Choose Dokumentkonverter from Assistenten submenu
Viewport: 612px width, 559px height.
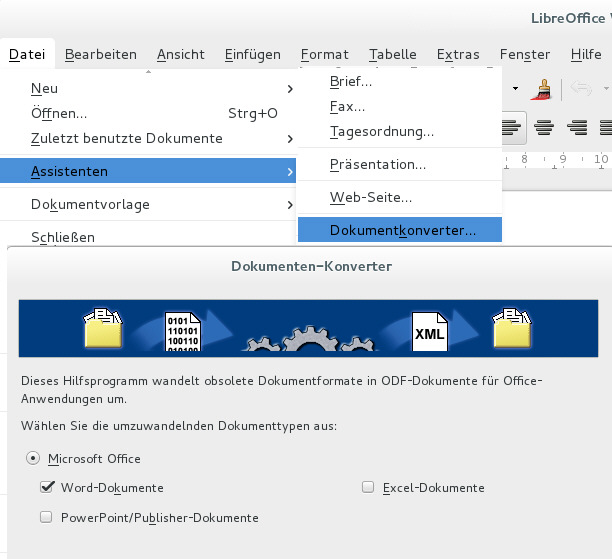(402, 230)
